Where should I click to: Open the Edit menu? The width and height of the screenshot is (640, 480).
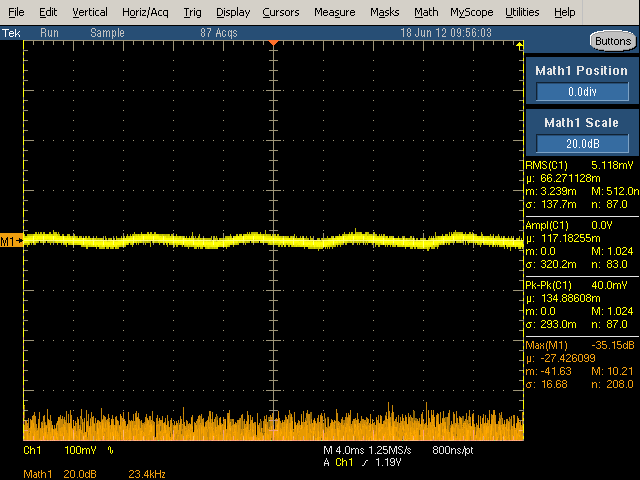click(x=48, y=12)
